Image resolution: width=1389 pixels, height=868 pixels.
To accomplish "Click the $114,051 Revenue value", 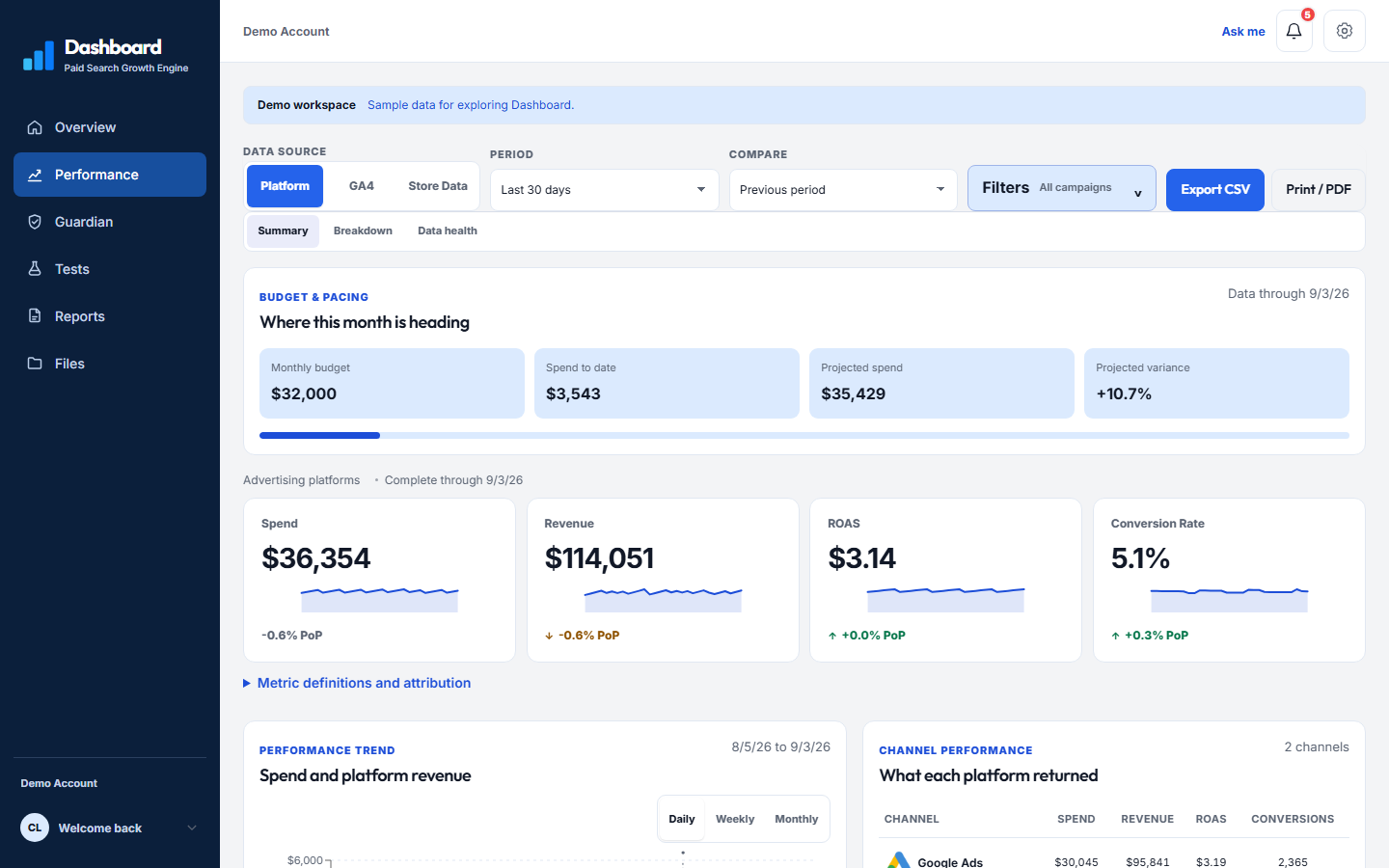I will coord(600,558).
